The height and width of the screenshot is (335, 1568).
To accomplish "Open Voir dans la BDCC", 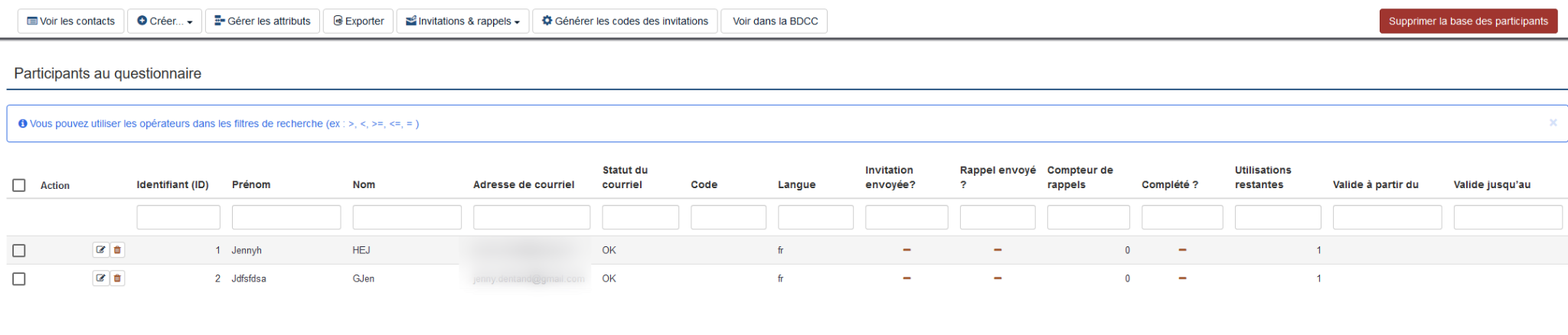I will point(775,21).
